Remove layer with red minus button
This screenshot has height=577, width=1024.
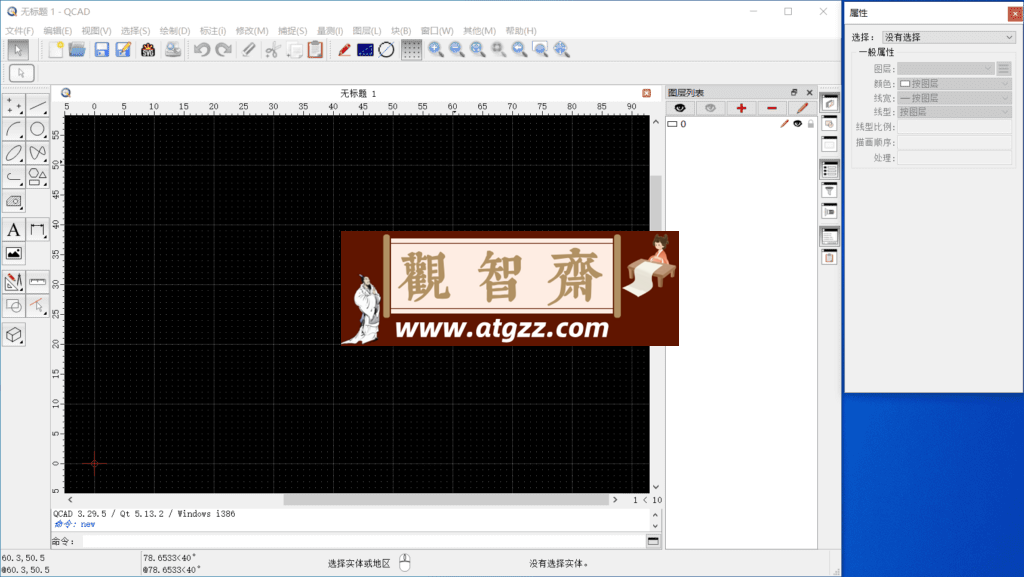click(x=772, y=108)
